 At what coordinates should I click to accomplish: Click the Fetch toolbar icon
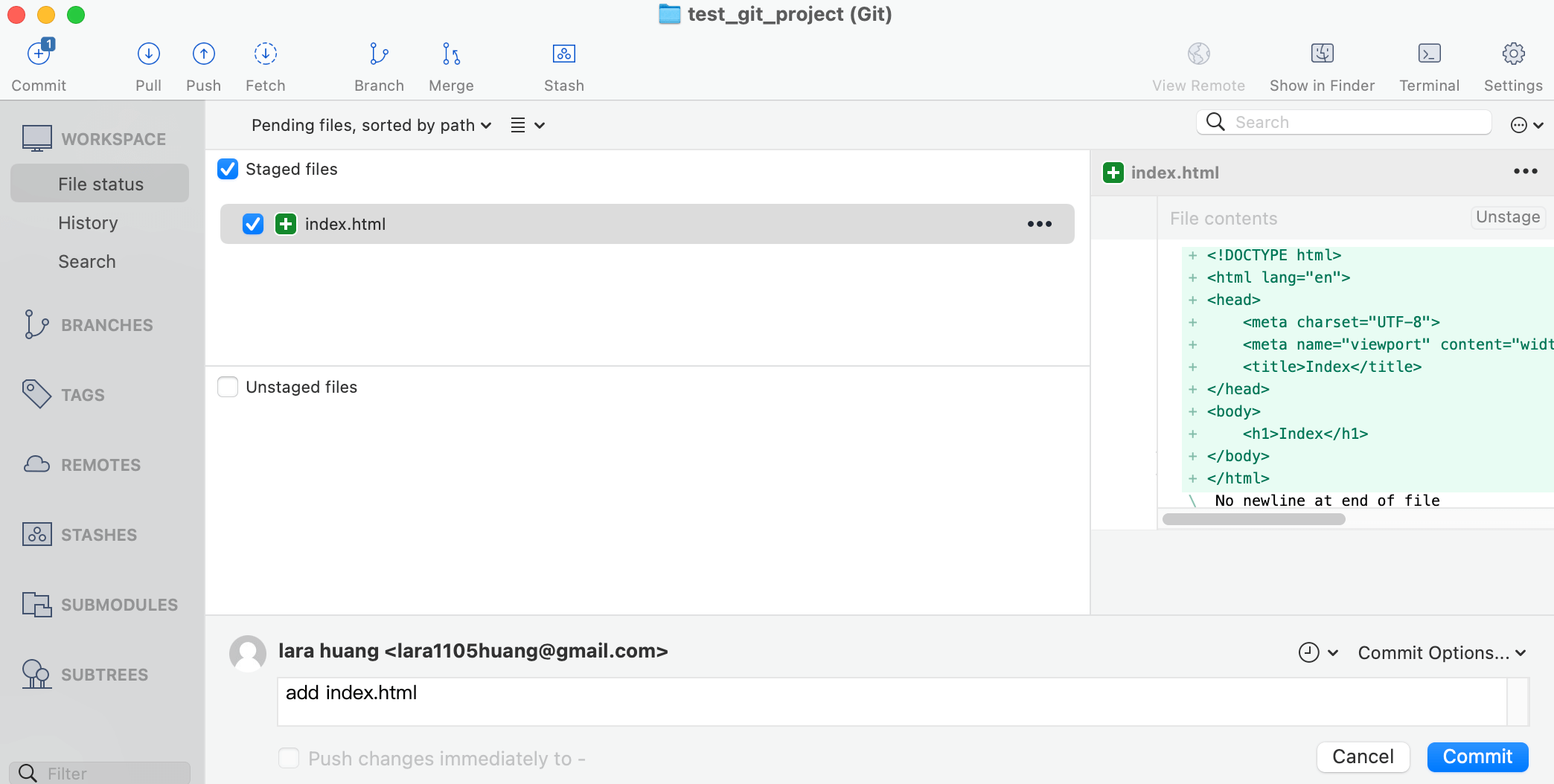[x=265, y=55]
